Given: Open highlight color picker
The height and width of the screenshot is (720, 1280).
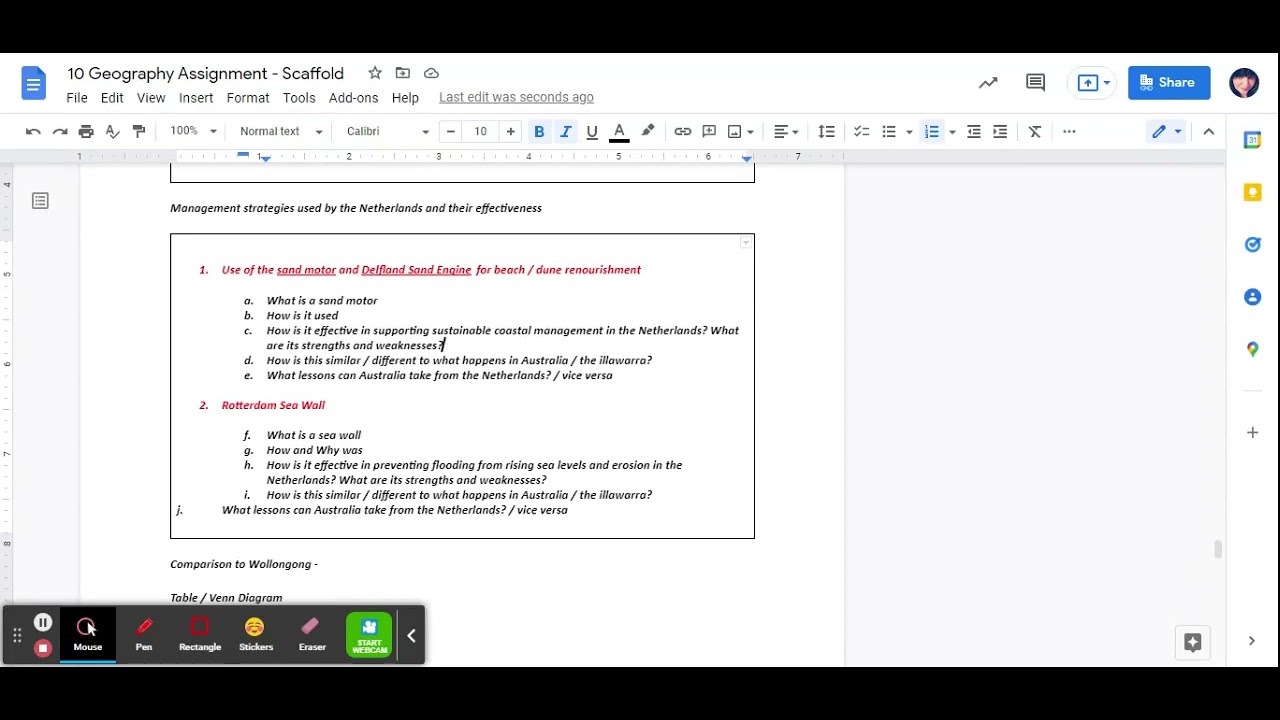Looking at the screenshot, I should (648, 131).
